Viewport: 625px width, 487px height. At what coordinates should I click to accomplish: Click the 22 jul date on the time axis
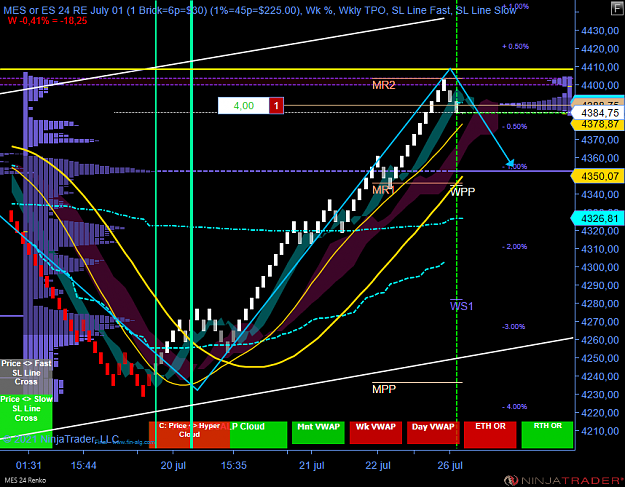pyautogui.click(x=377, y=465)
